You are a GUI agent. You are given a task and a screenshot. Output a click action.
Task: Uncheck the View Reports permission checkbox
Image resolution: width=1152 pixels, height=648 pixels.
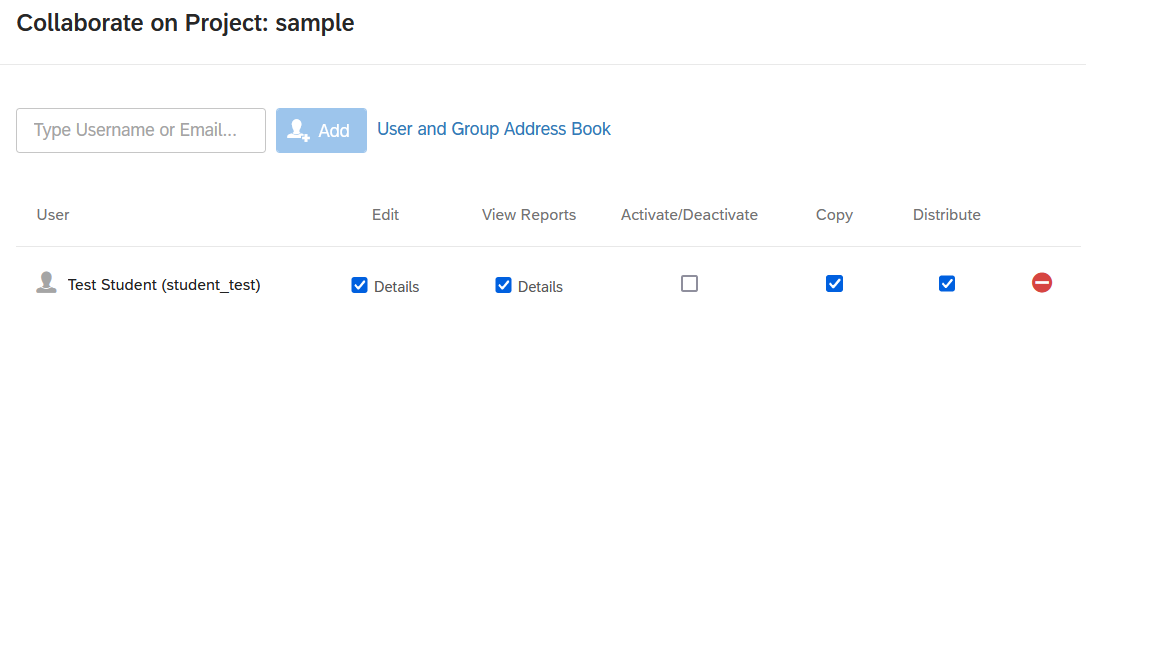click(504, 285)
